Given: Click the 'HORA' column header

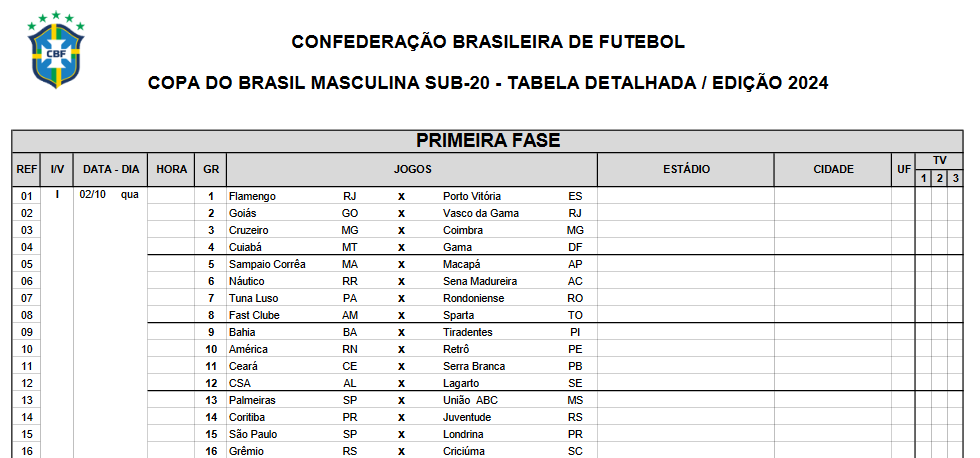Looking at the screenshot, I should [x=172, y=169].
